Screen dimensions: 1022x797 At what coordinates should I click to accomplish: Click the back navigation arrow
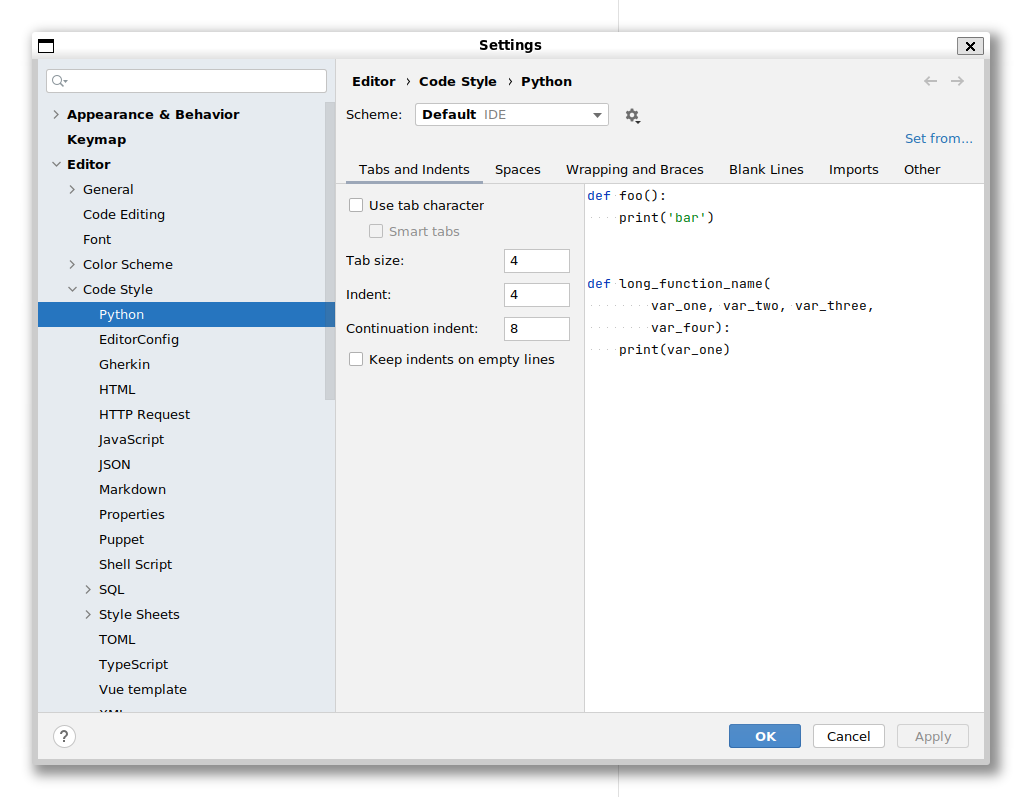(930, 81)
